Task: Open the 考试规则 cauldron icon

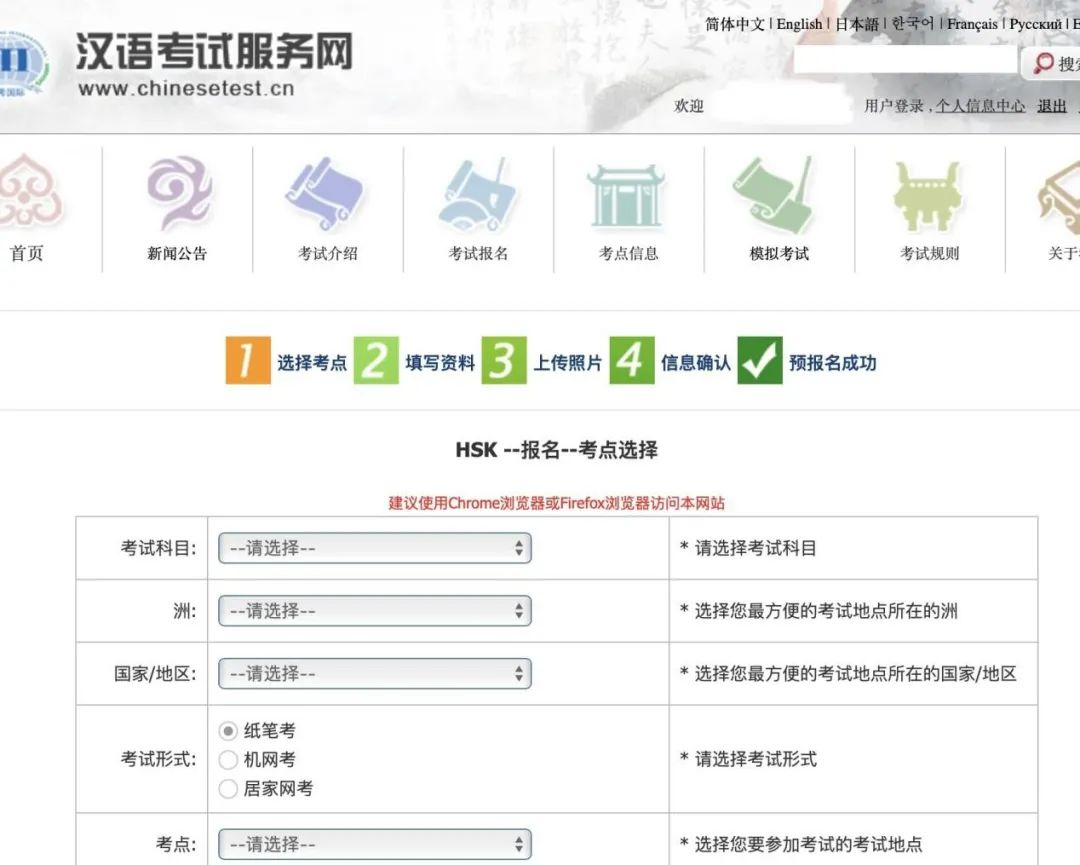Action: pyautogui.click(x=929, y=194)
